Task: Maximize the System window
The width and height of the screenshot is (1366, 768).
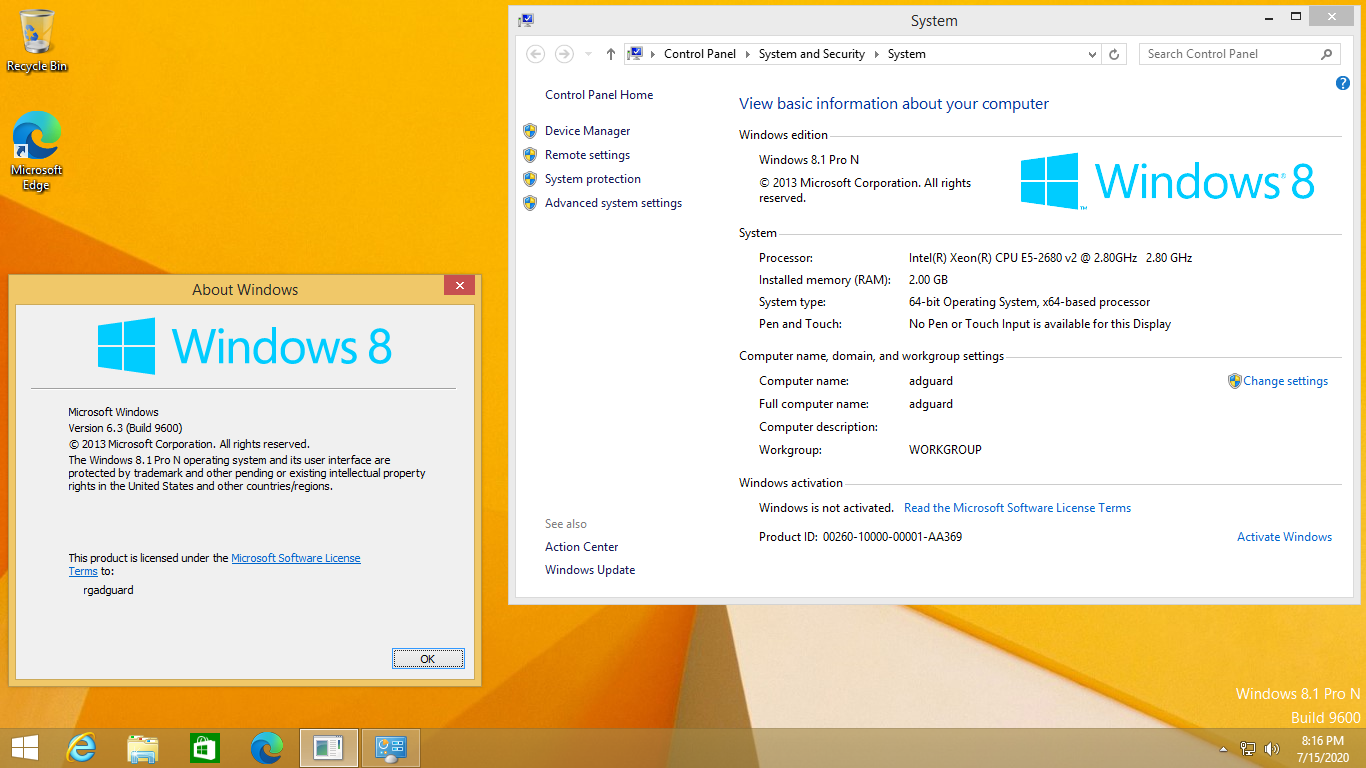Action: (1296, 17)
